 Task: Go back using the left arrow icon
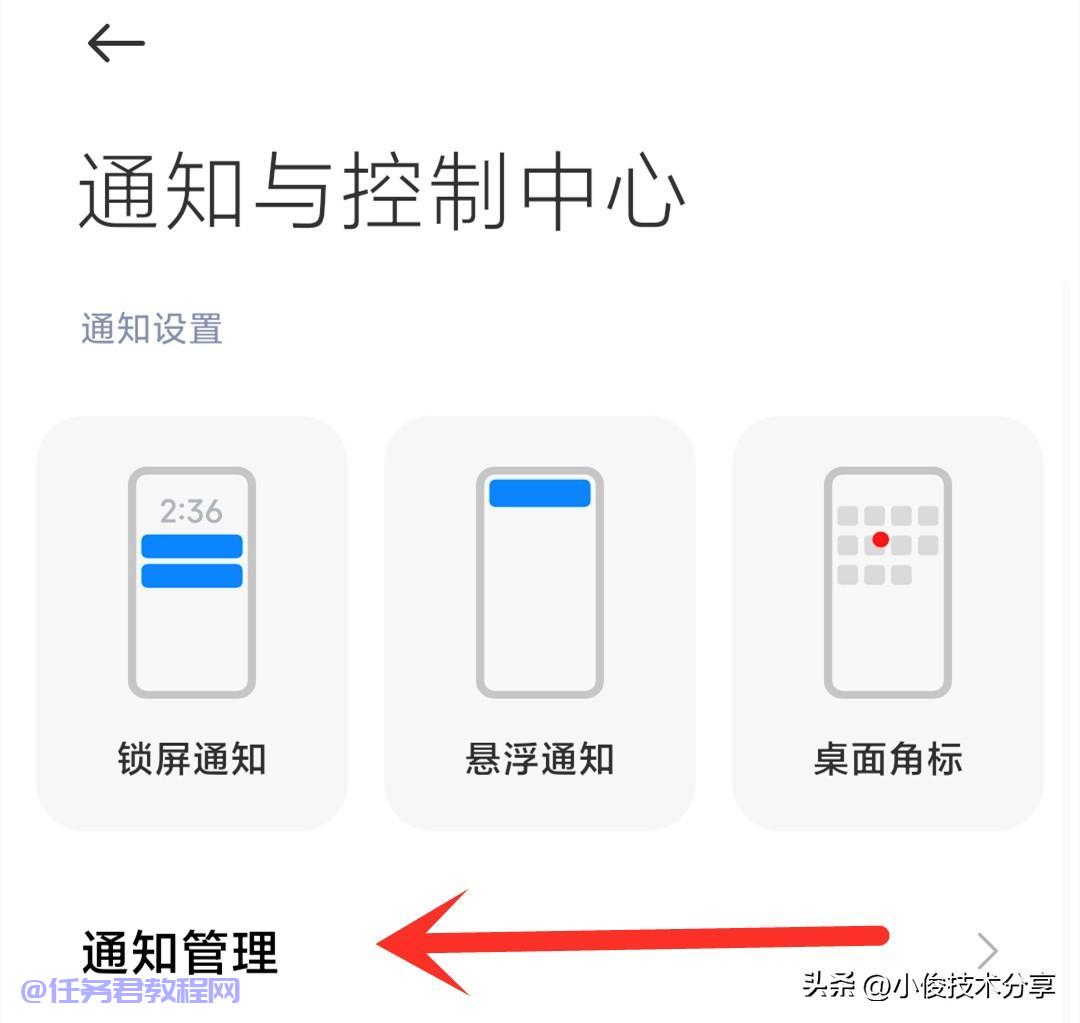point(116,43)
